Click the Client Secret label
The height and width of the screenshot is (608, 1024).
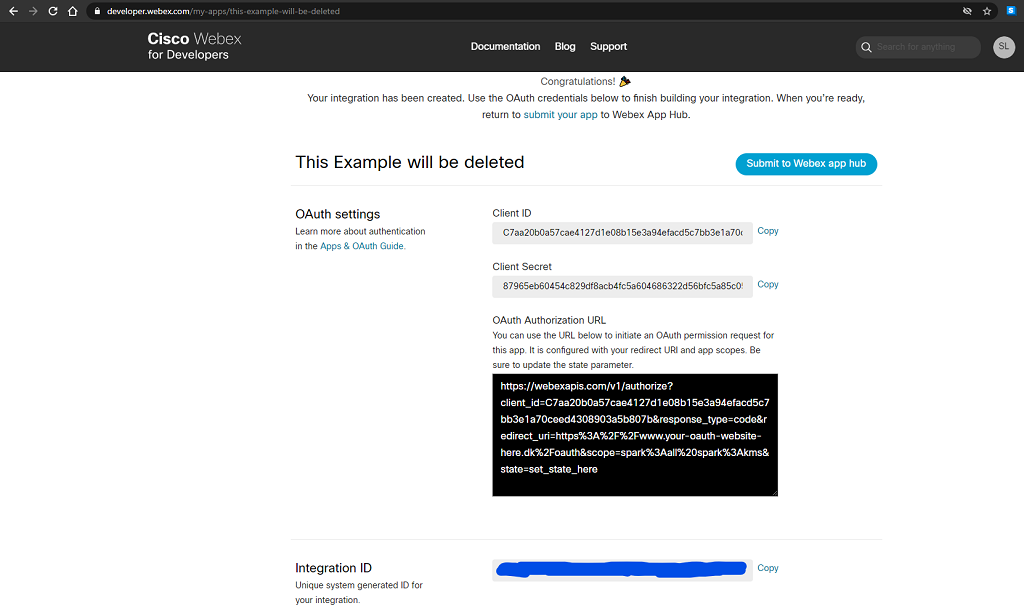[522, 266]
